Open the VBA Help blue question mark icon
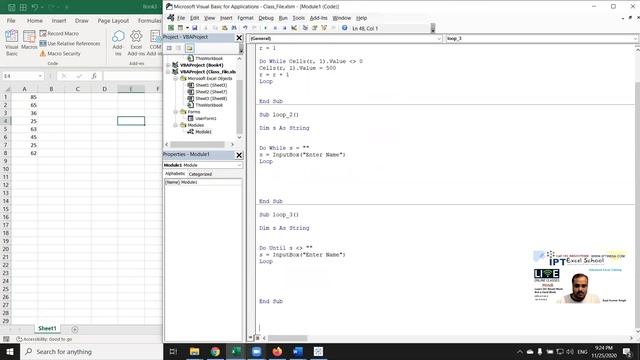The image size is (640, 360). (x=344, y=28)
